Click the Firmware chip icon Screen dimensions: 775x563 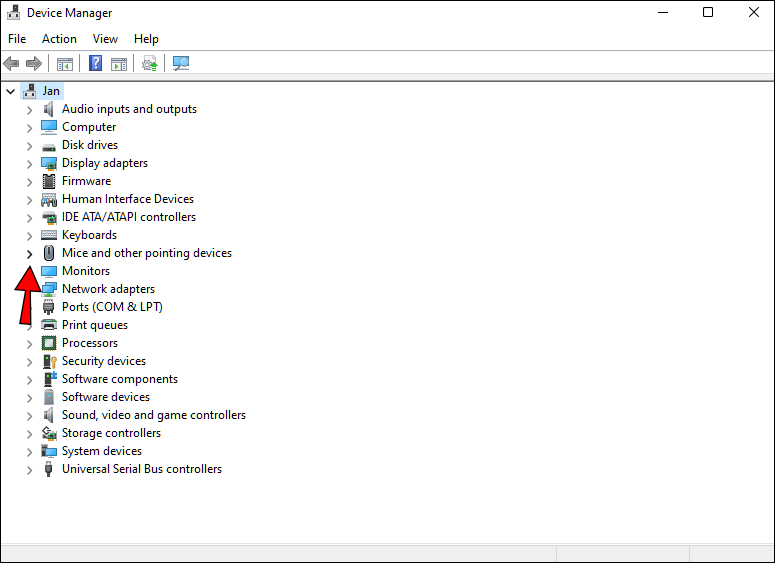pyautogui.click(x=48, y=181)
